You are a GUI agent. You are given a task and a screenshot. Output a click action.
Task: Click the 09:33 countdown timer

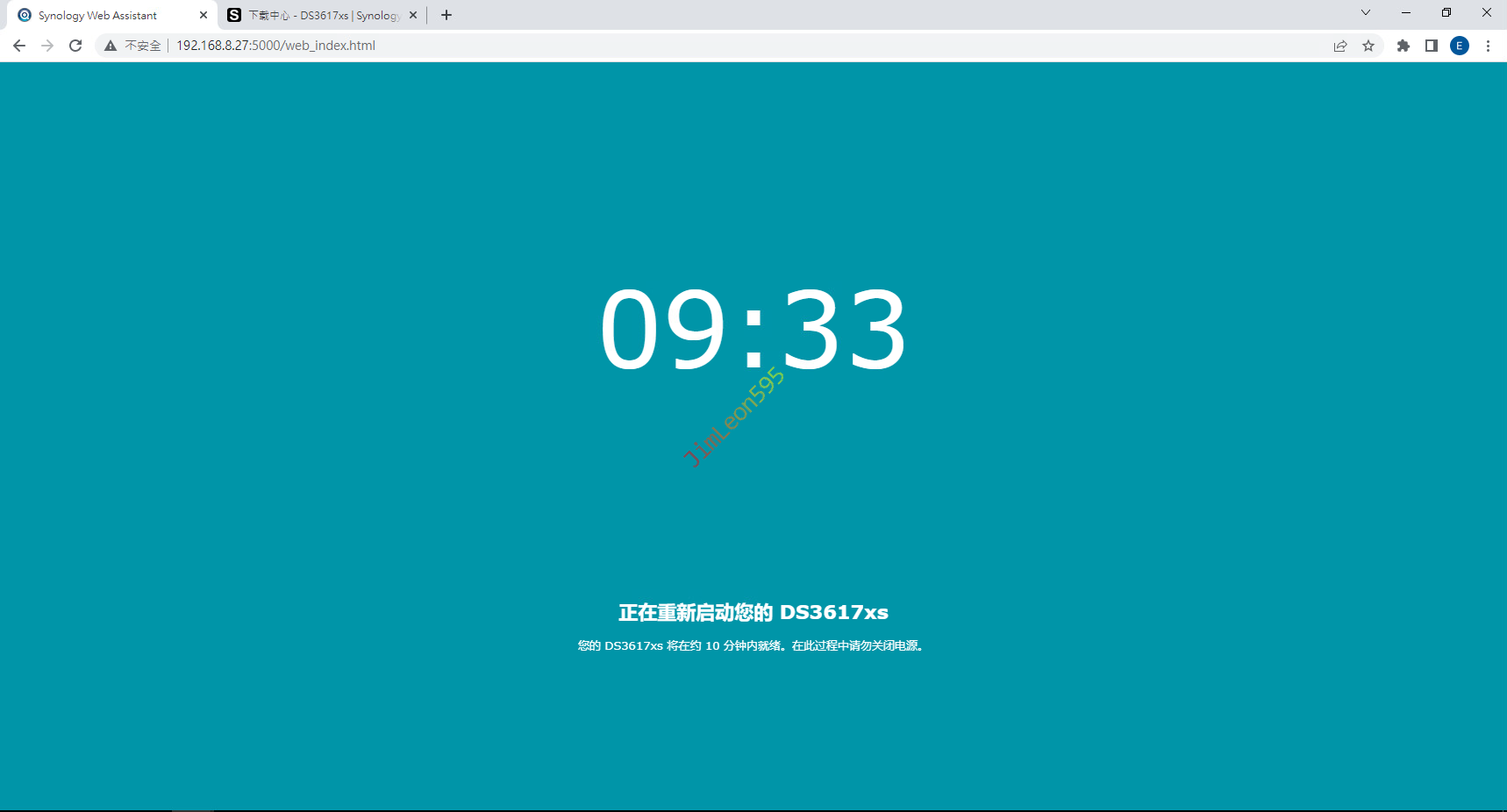[x=753, y=331]
